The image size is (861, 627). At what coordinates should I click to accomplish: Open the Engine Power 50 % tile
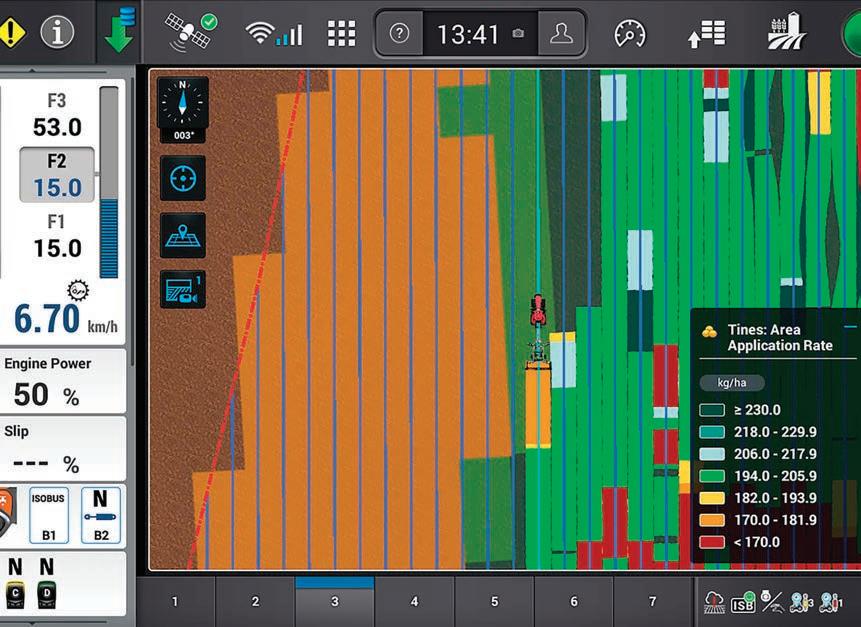(x=63, y=382)
